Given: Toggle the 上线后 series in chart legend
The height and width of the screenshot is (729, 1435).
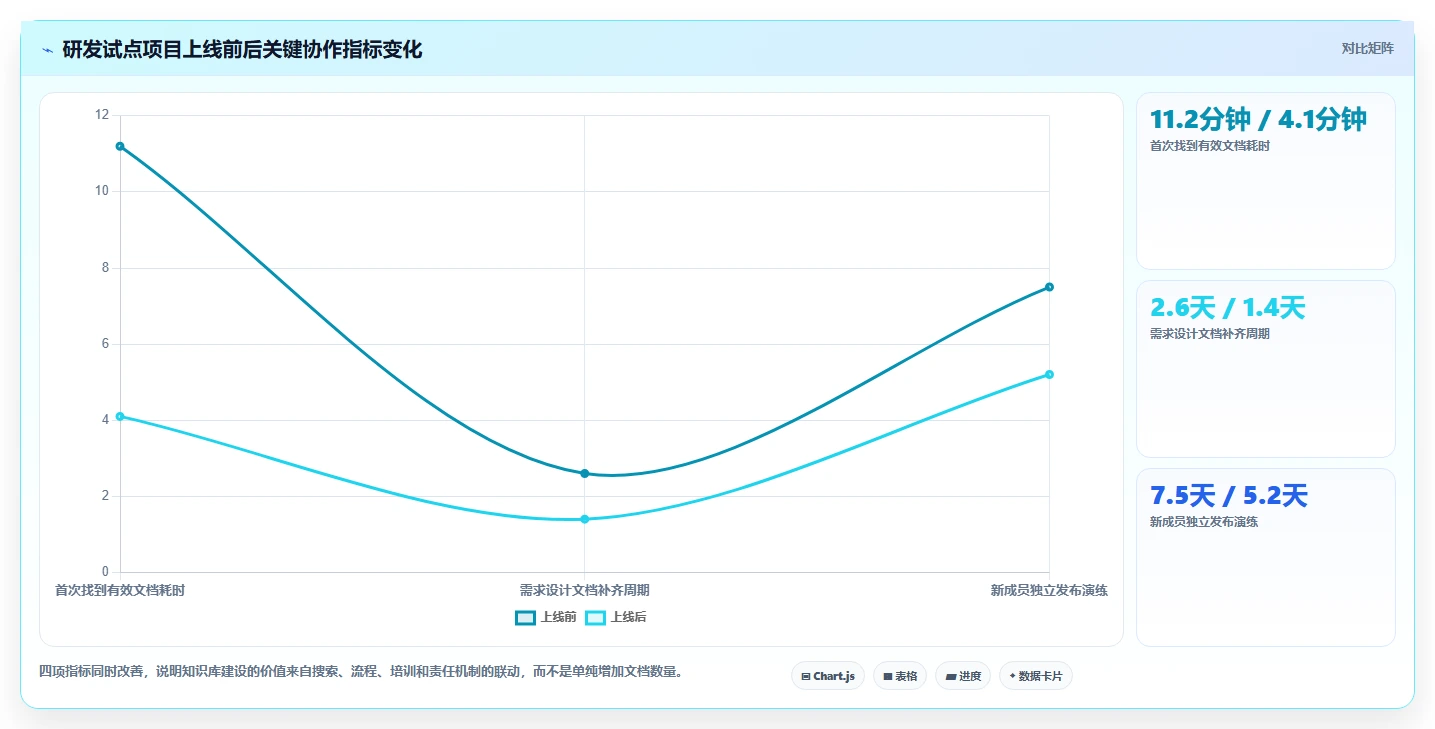Looking at the screenshot, I should (616, 617).
